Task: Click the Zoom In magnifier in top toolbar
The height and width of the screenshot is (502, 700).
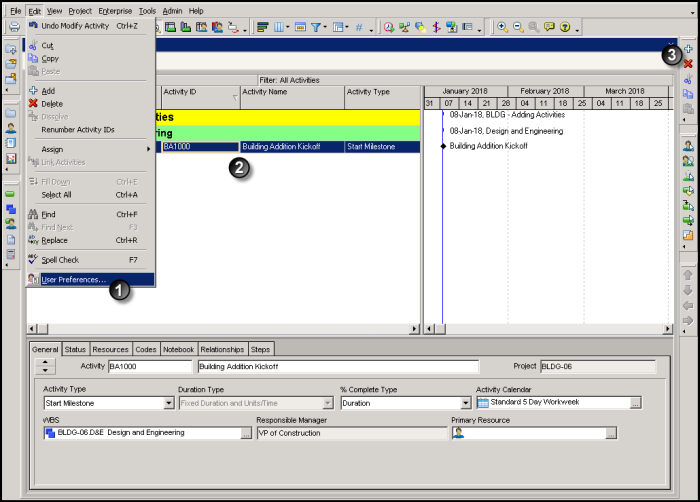Action: pos(502,27)
